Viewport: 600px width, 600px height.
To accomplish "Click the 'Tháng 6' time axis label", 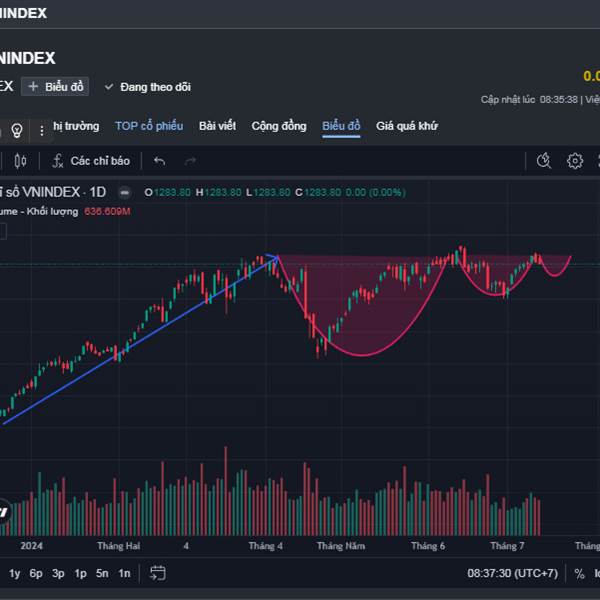I will [x=428, y=546].
